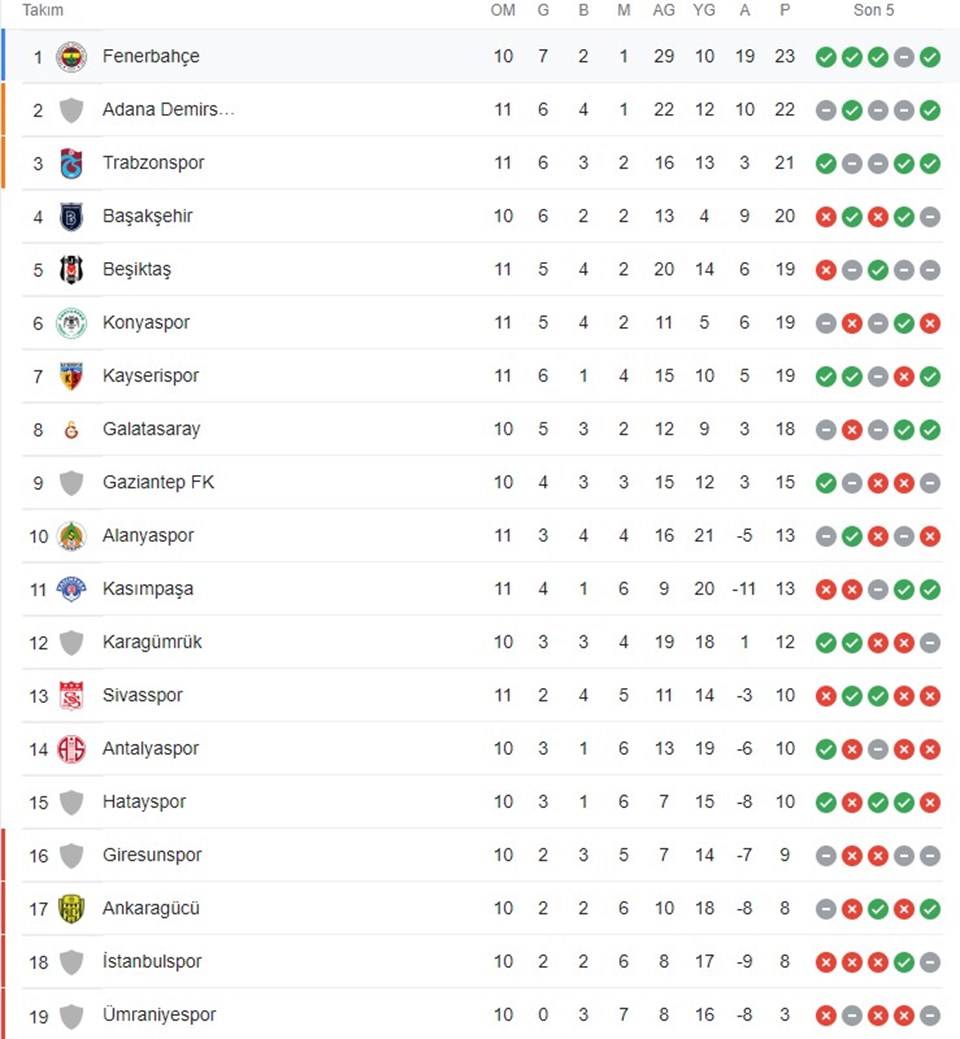Screen dimensions: 960x1039
Task: Click the Son 5 column header
Action: [873, 10]
